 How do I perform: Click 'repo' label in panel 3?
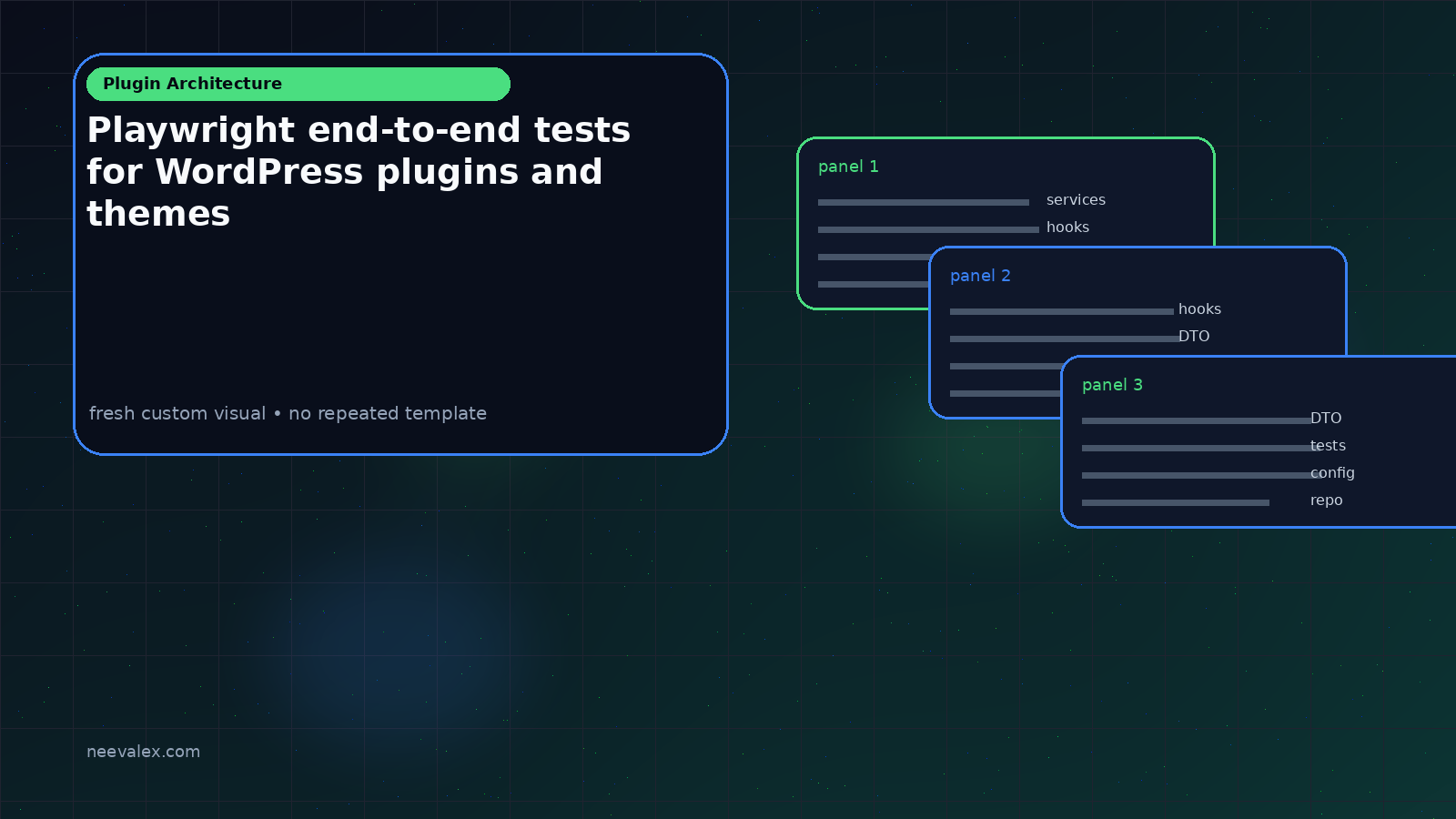[x=1326, y=500]
